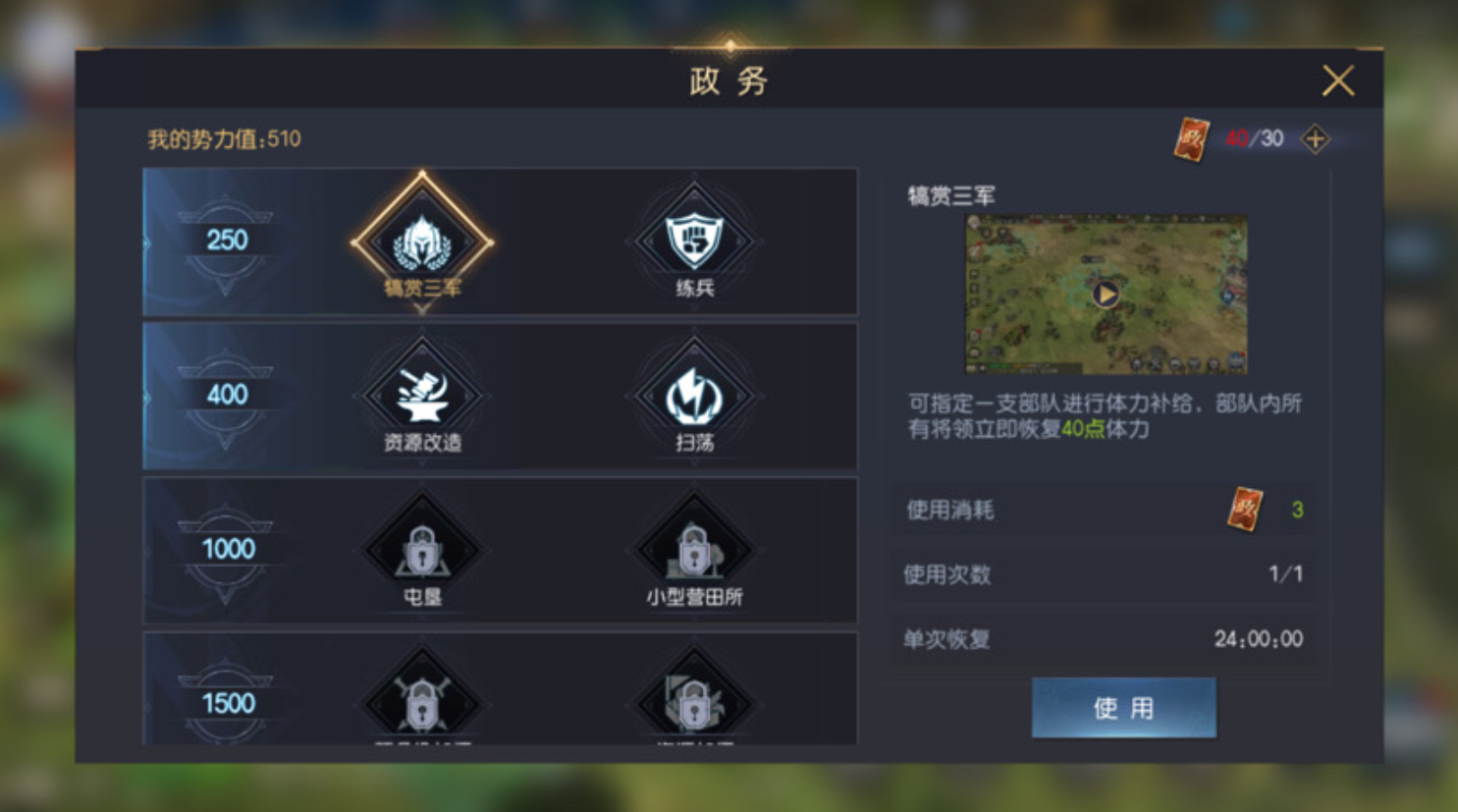This screenshot has height=812, width=1458.
Task: Click the 使用 button
Action: (x=1123, y=708)
